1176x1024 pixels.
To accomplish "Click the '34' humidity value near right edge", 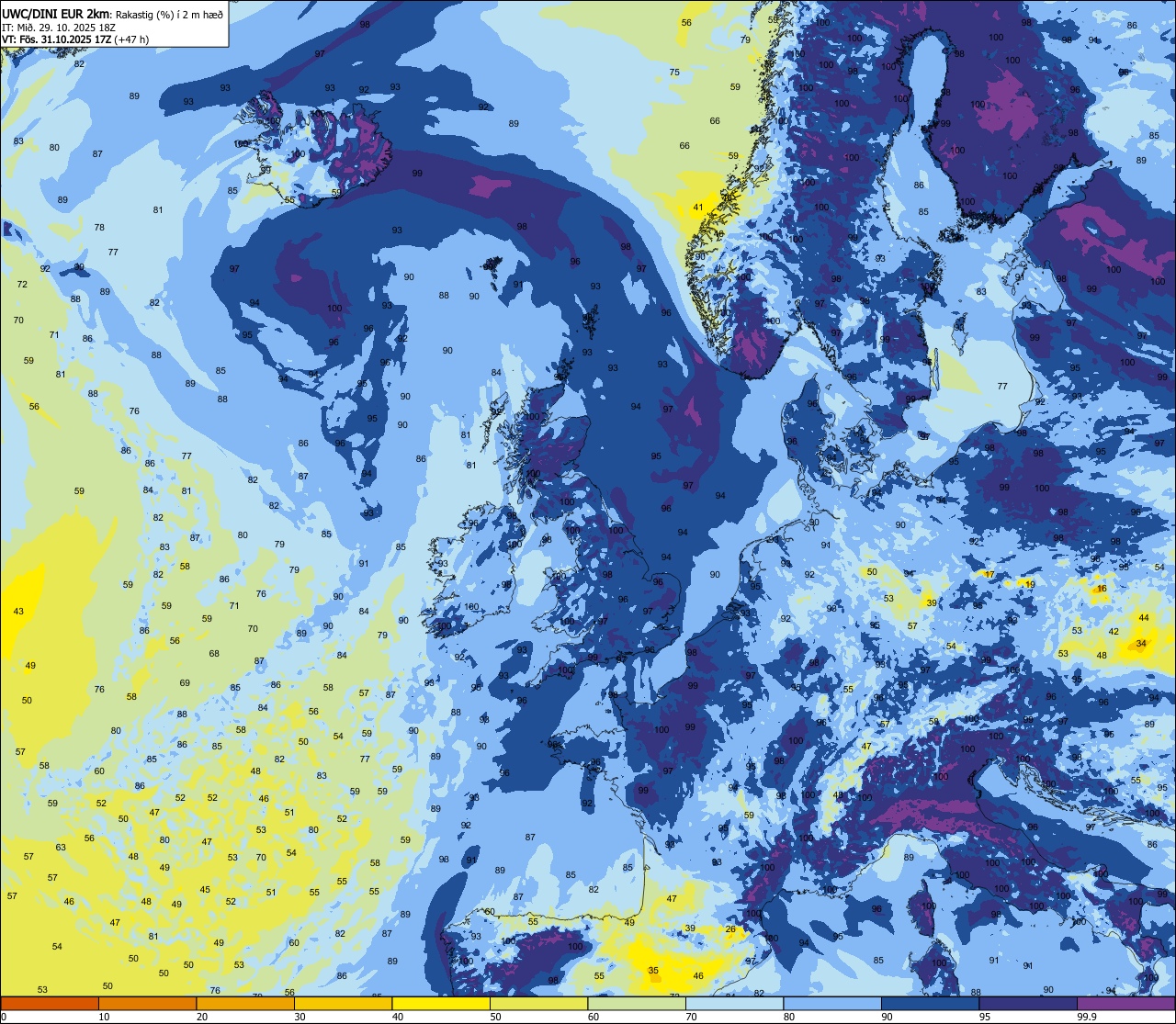I will [x=1141, y=644].
